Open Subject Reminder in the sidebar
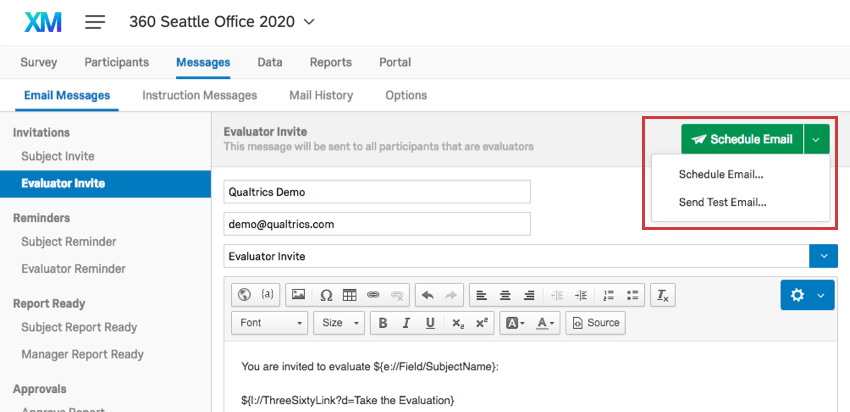 [69, 241]
